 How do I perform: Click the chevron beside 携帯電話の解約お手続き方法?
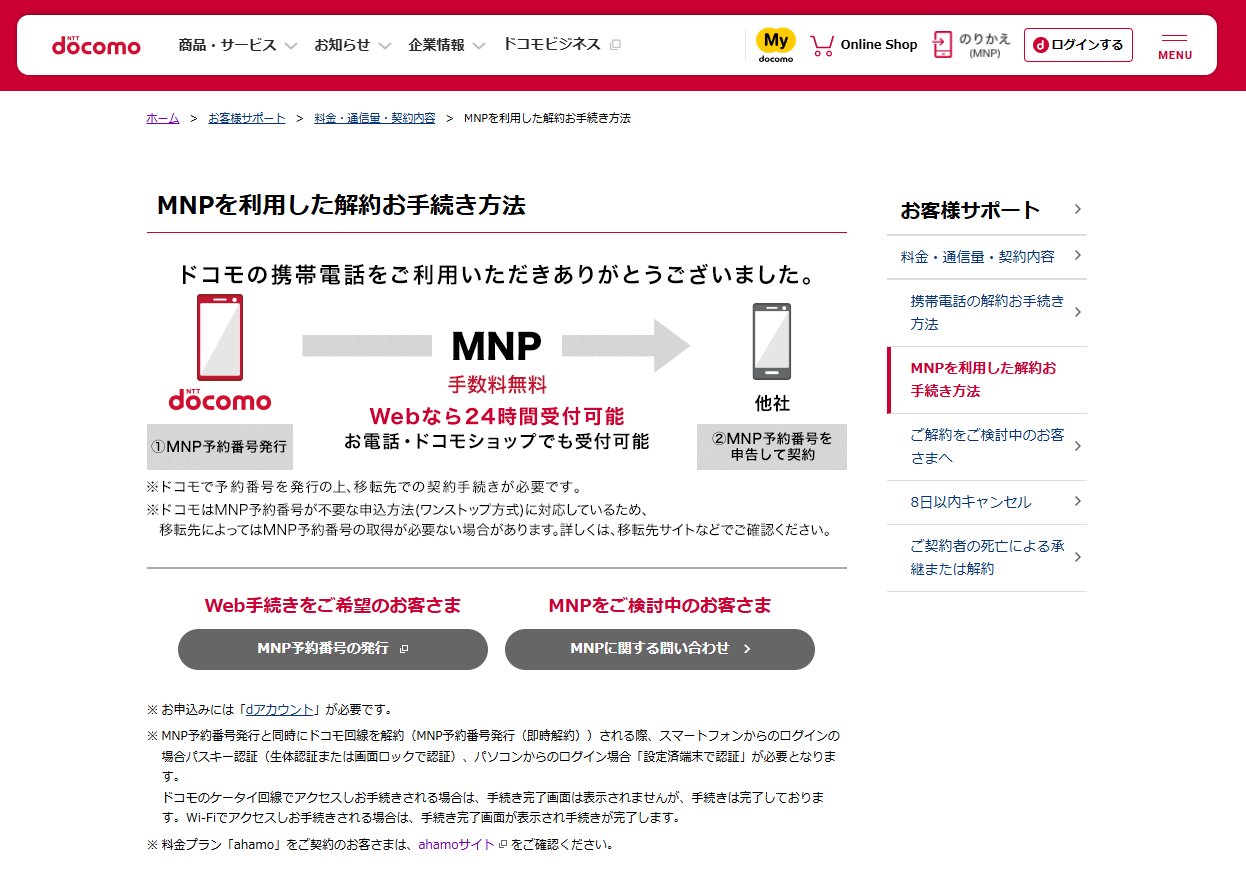(1078, 312)
